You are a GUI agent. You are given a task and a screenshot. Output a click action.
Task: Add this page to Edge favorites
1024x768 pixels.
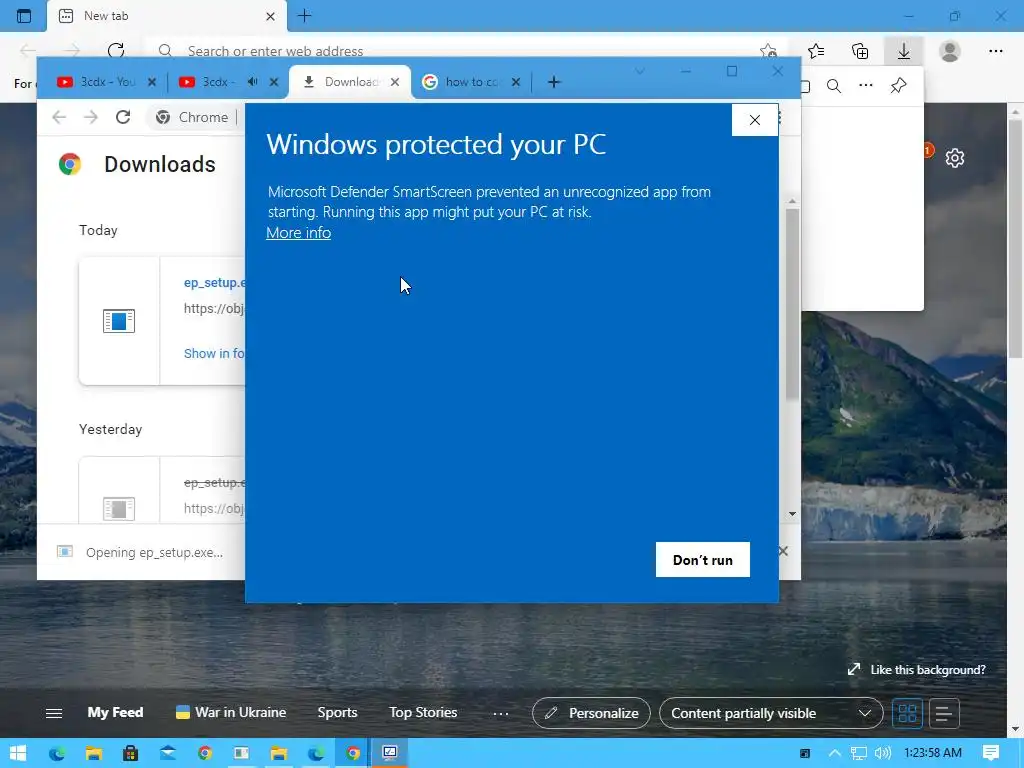point(769,51)
